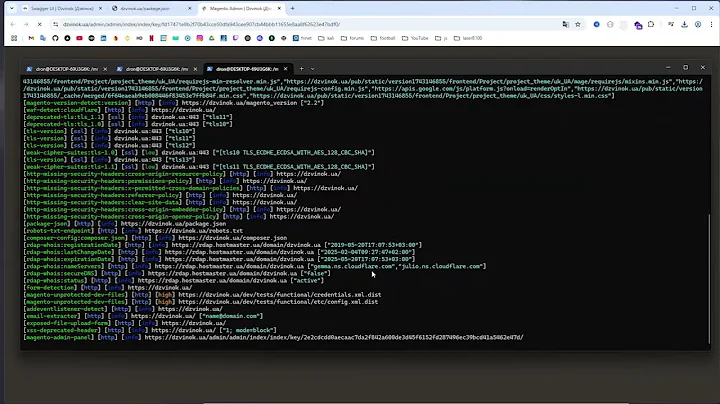Open the apps grid in bookmarks bar
Screen dimensions: 720x404
[14, 38]
